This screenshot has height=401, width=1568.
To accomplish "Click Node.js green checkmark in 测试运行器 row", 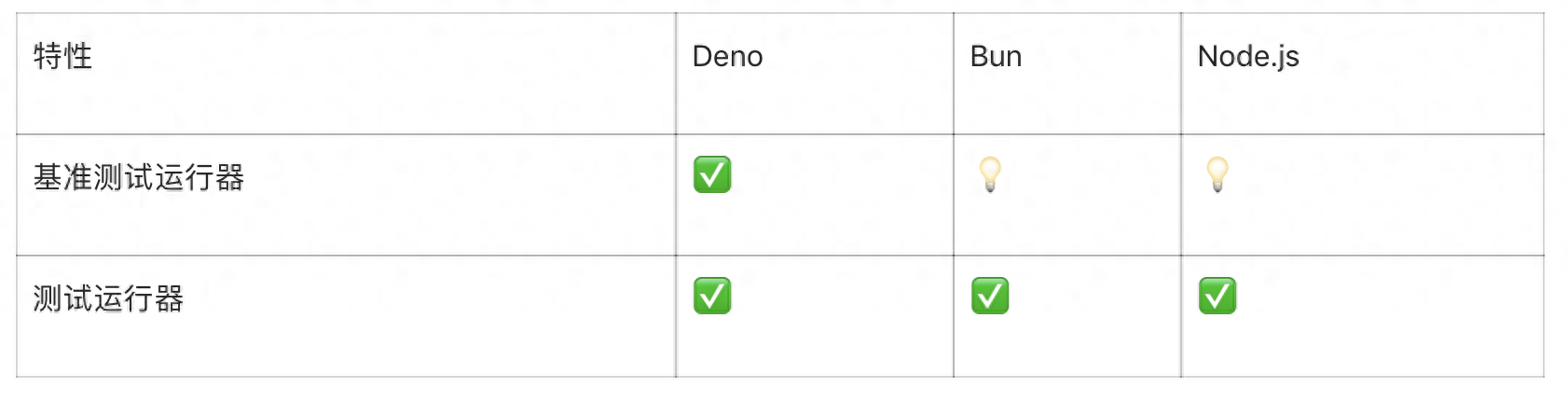I will 1217,296.
